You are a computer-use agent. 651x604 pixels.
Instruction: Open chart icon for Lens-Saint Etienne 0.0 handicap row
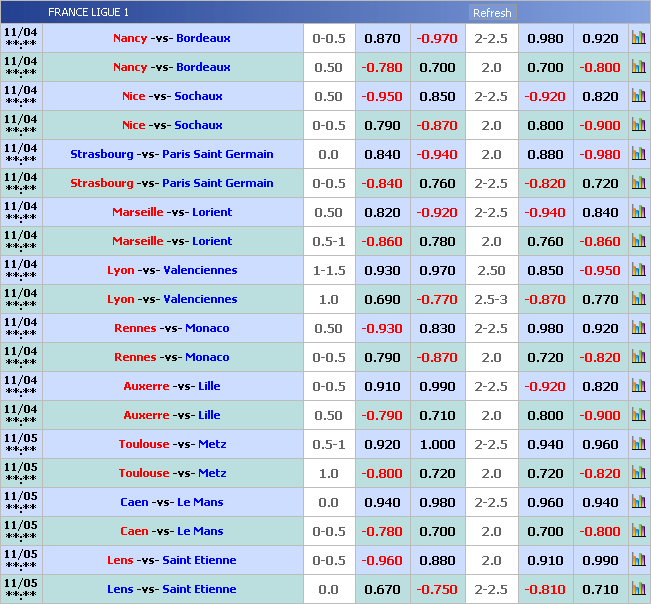click(x=638, y=589)
